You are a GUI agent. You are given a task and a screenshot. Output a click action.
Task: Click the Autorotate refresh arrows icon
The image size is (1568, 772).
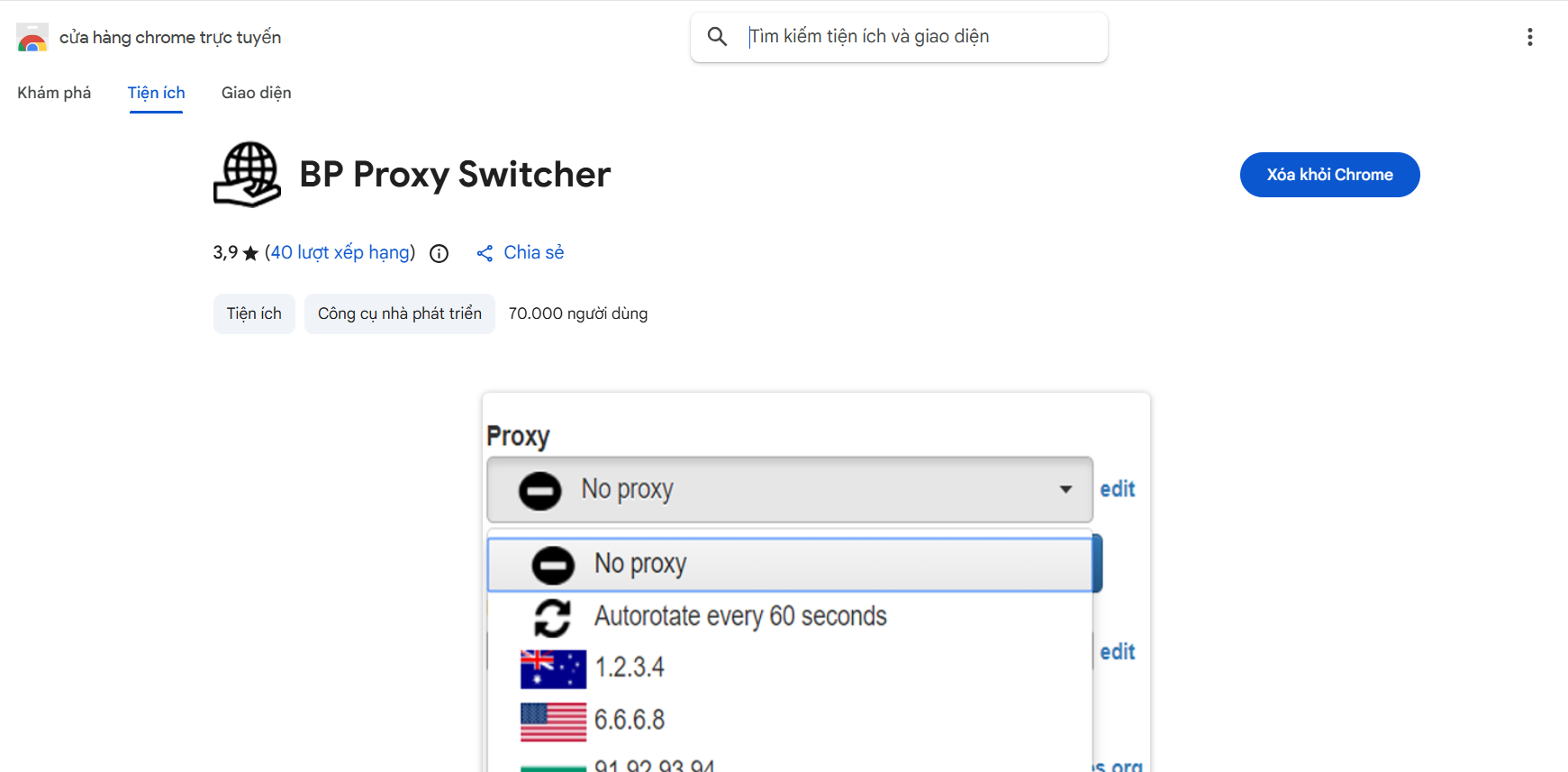coord(552,618)
